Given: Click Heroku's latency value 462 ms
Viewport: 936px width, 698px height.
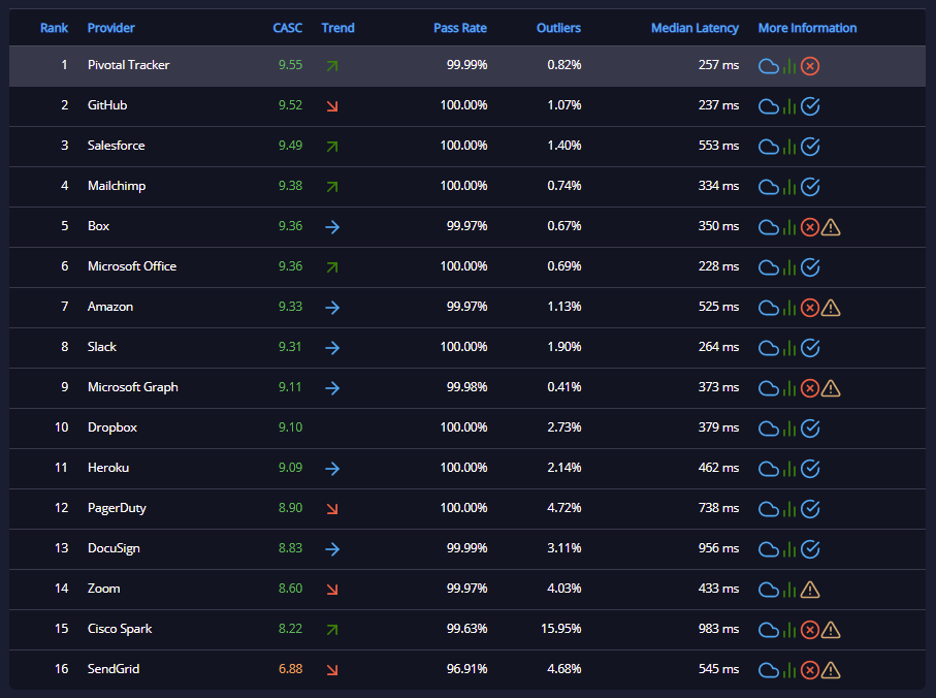Looking at the screenshot, I should coord(719,468).
